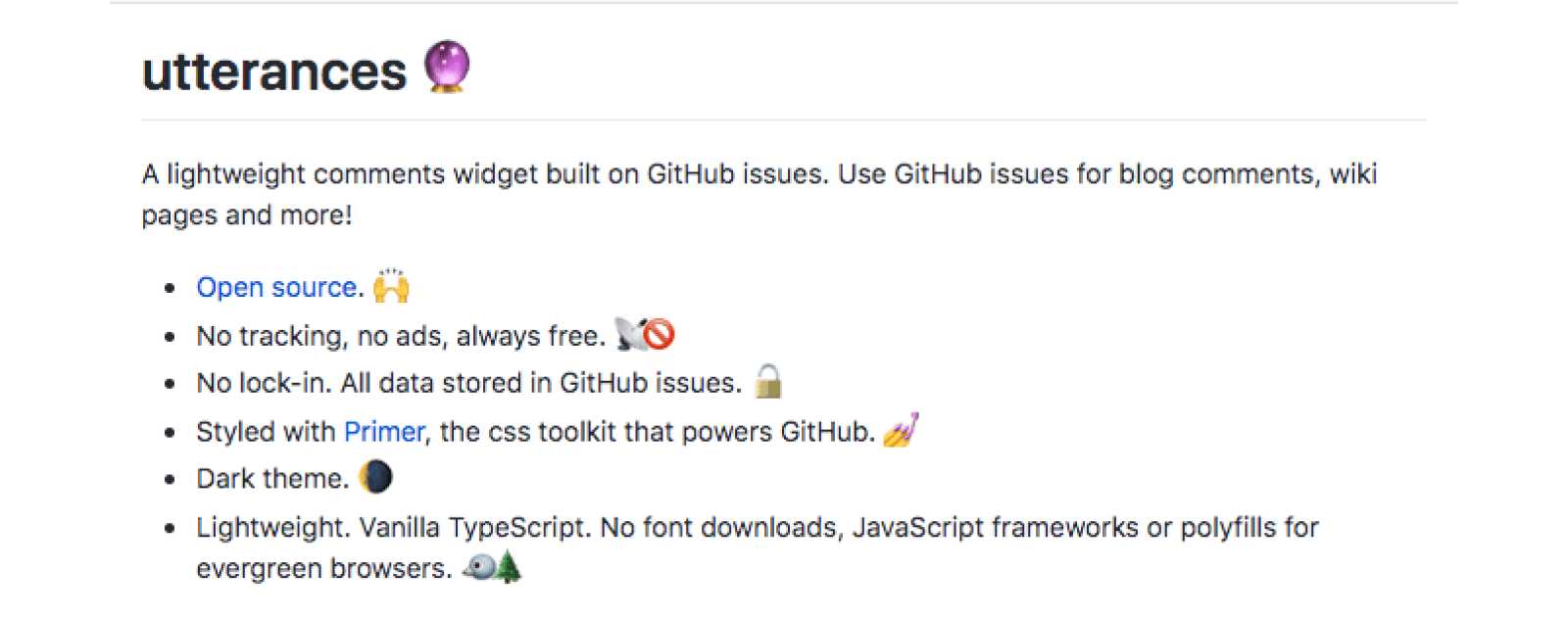Open the "Open source" link
Image resolution: width=1568 pixels, height=619 pixels.
coord(276,287)
